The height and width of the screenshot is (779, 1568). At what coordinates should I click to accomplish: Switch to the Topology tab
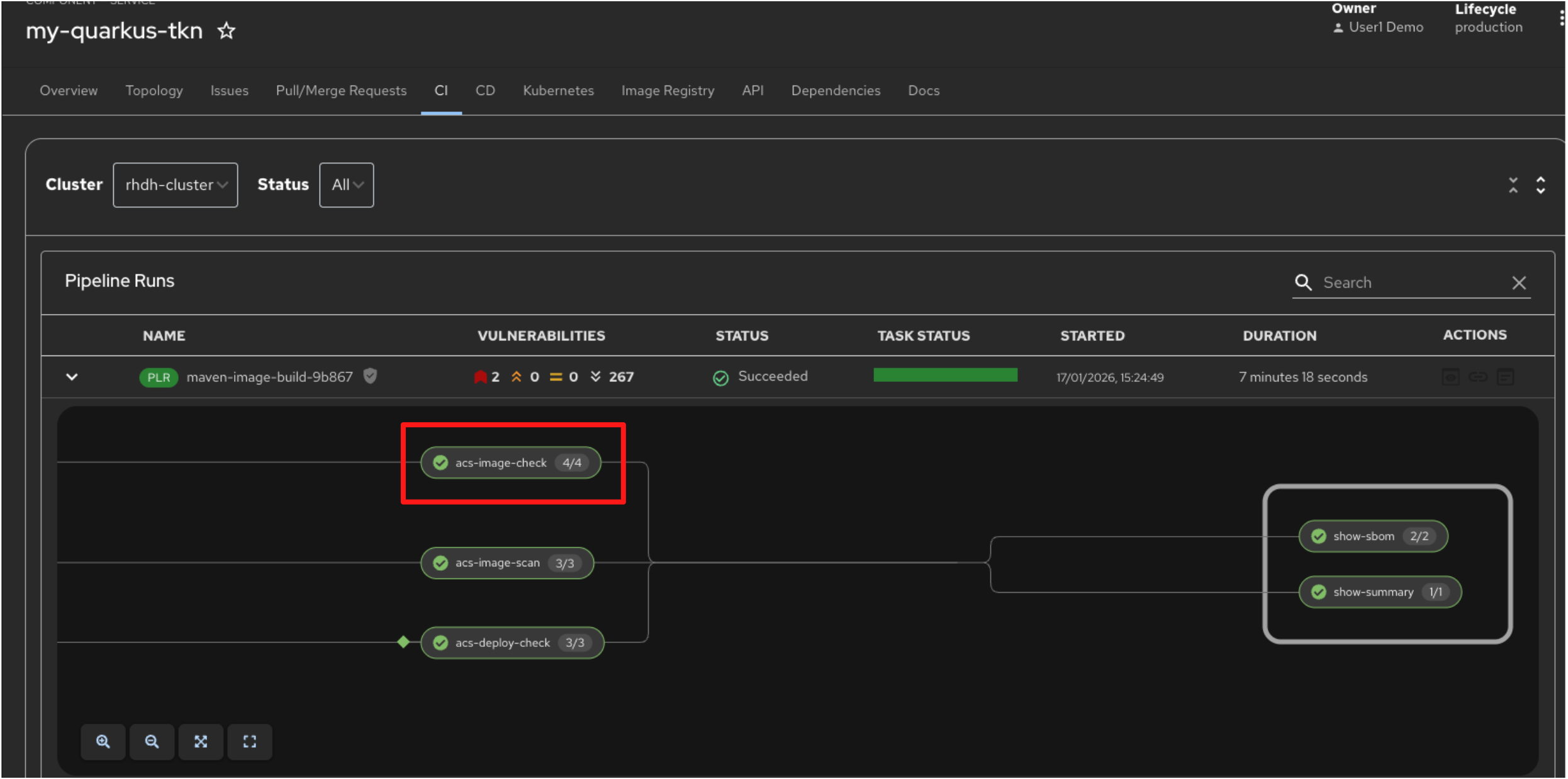pos(154,91)
